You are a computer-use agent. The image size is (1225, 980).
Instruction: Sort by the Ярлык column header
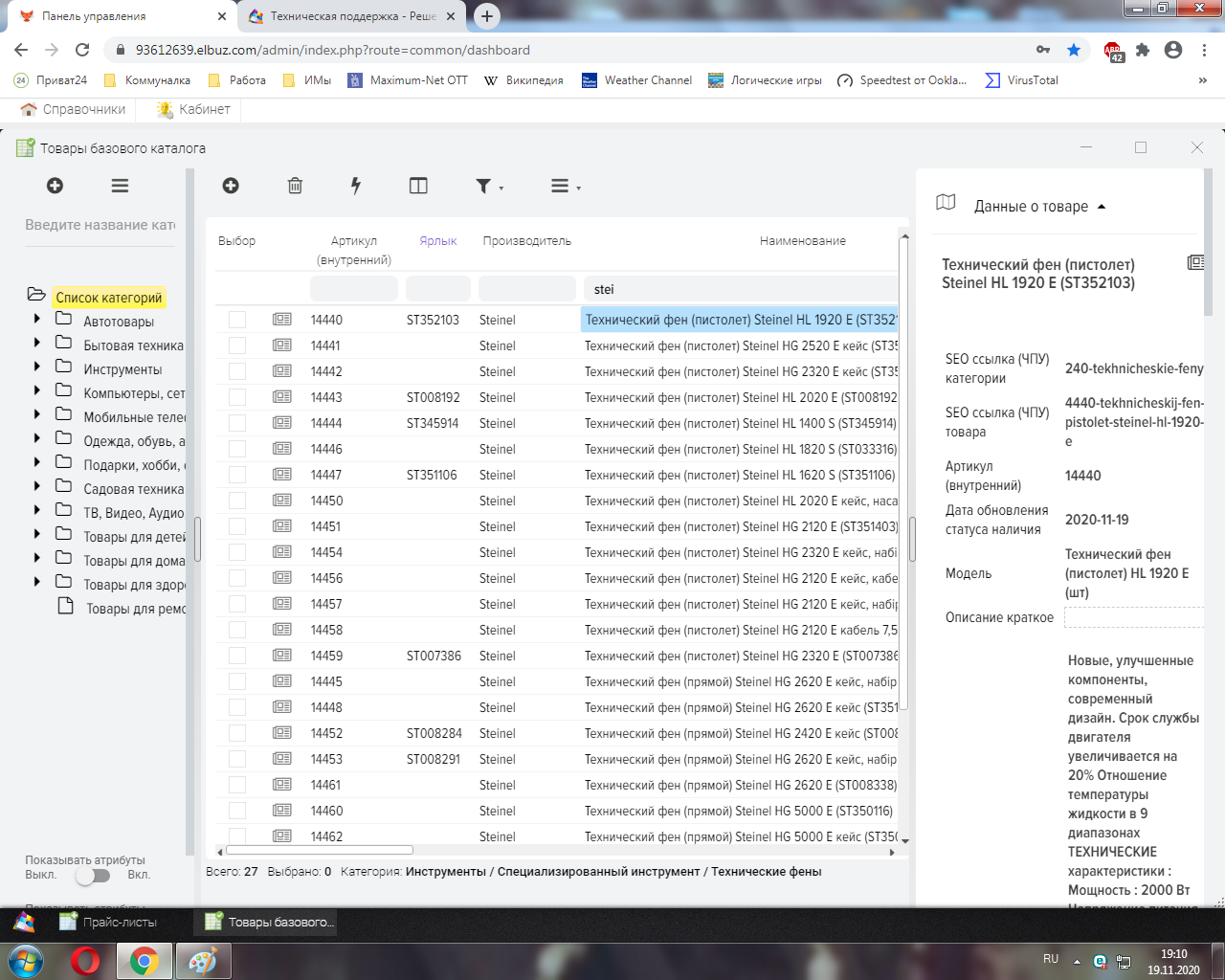438,241
